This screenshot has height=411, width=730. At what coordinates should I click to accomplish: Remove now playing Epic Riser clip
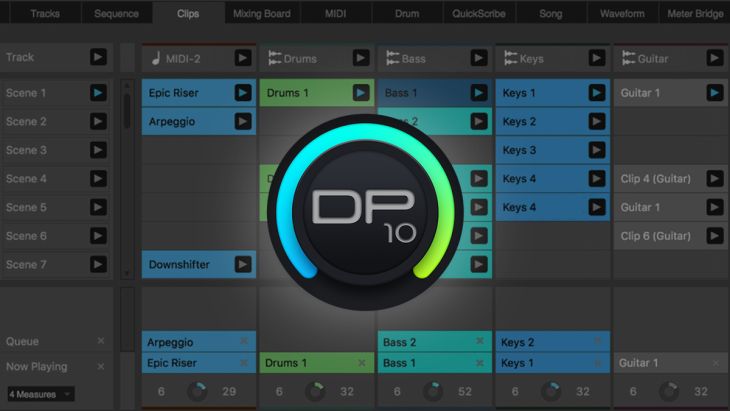click(x=244, y=363)
